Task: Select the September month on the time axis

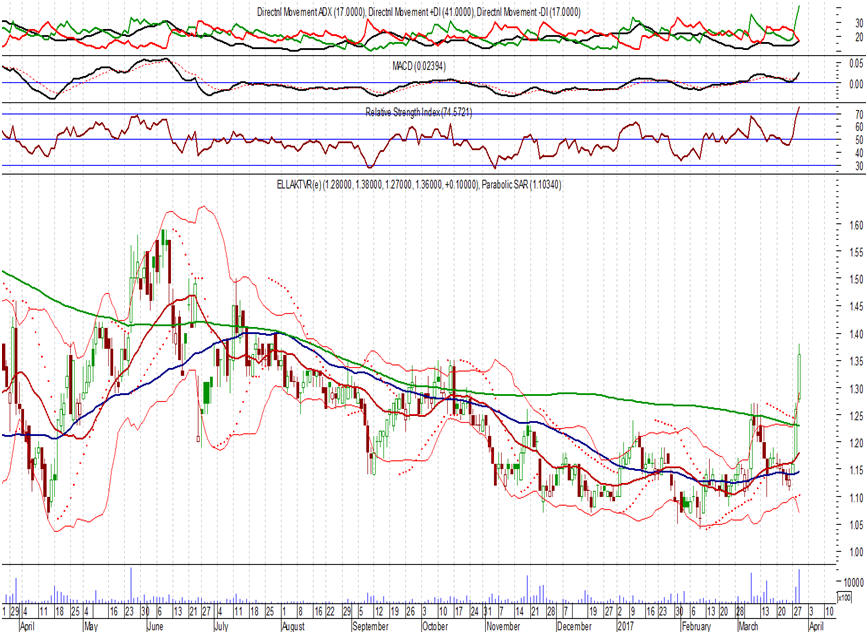Action: [x=372, y=626]
